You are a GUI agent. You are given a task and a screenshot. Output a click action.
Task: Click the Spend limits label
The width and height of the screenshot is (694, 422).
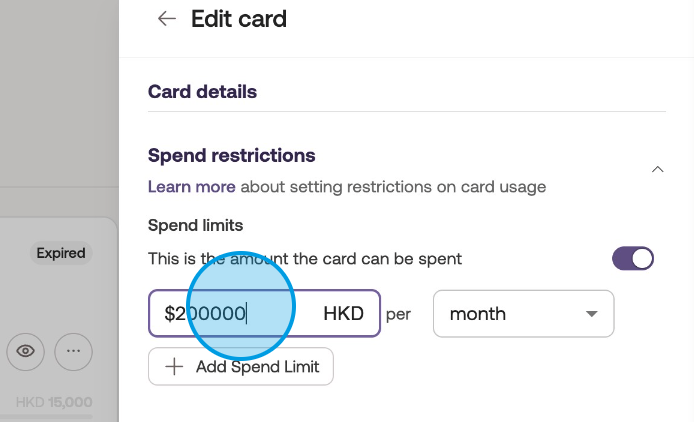(195, 226)
